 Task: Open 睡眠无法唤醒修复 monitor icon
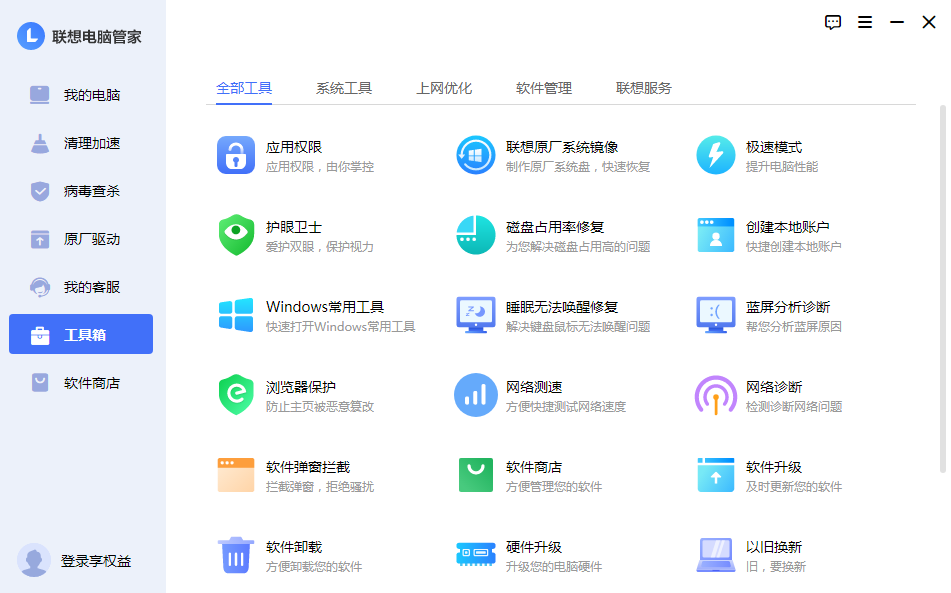click(x=476, y=315)
